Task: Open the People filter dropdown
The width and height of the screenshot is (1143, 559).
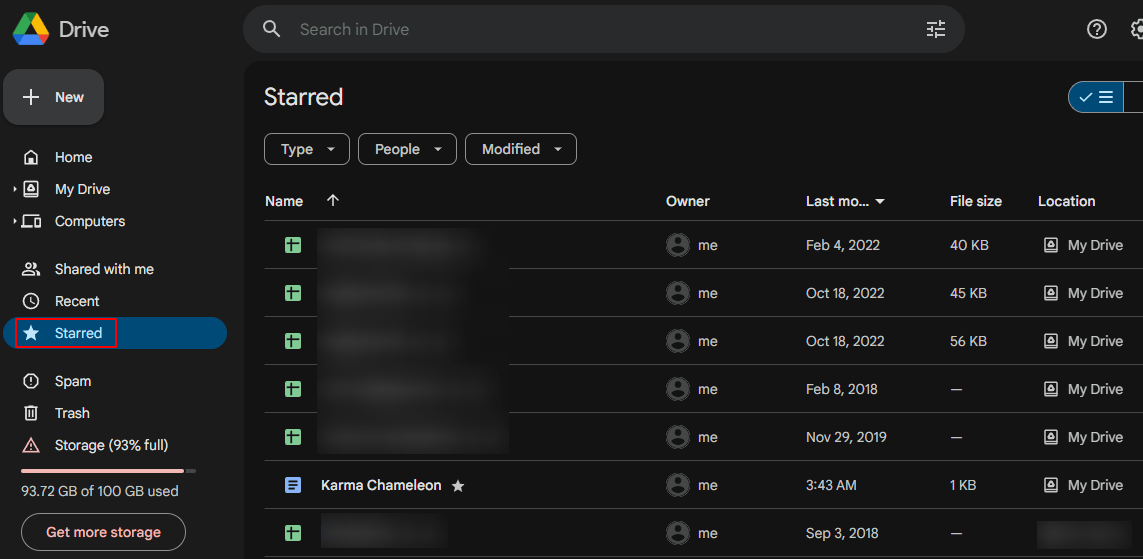Action: [x=407, y=149]
